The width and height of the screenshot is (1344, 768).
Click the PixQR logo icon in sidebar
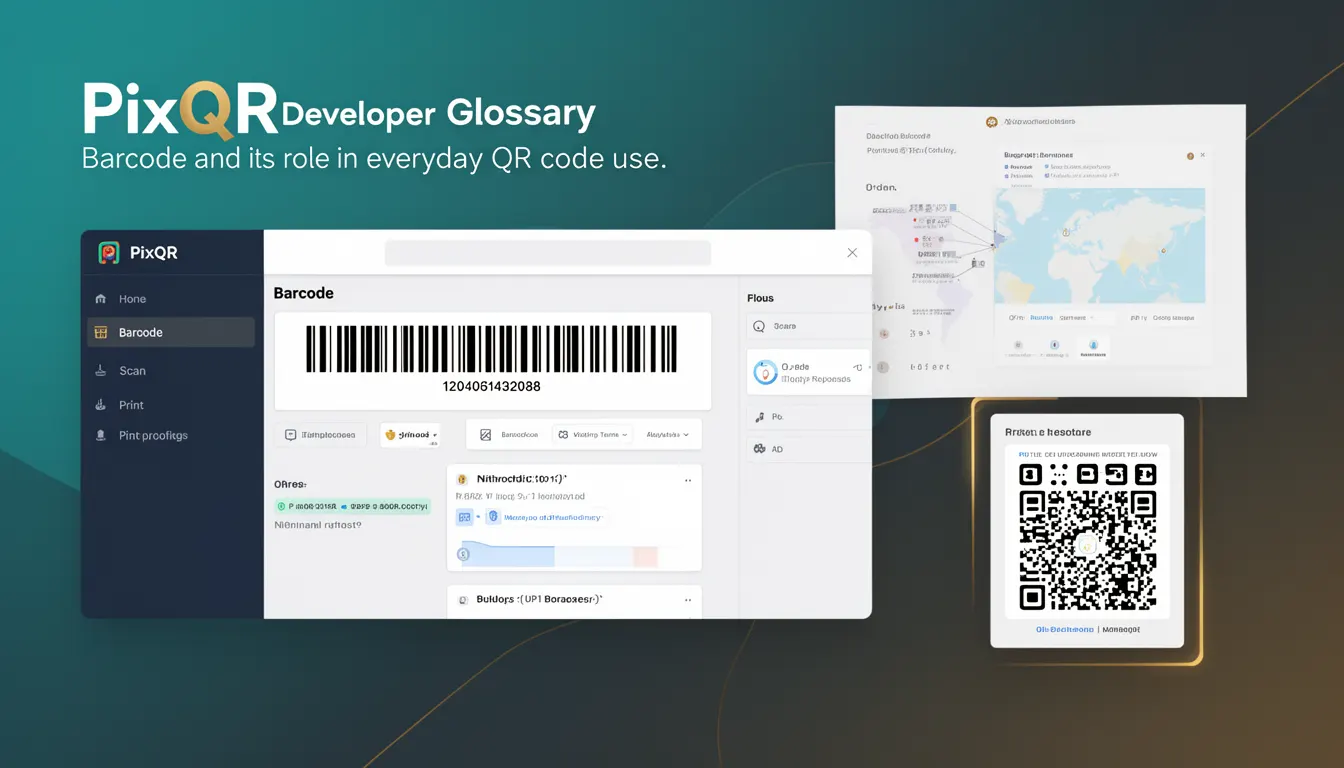[x=109, y=253]
